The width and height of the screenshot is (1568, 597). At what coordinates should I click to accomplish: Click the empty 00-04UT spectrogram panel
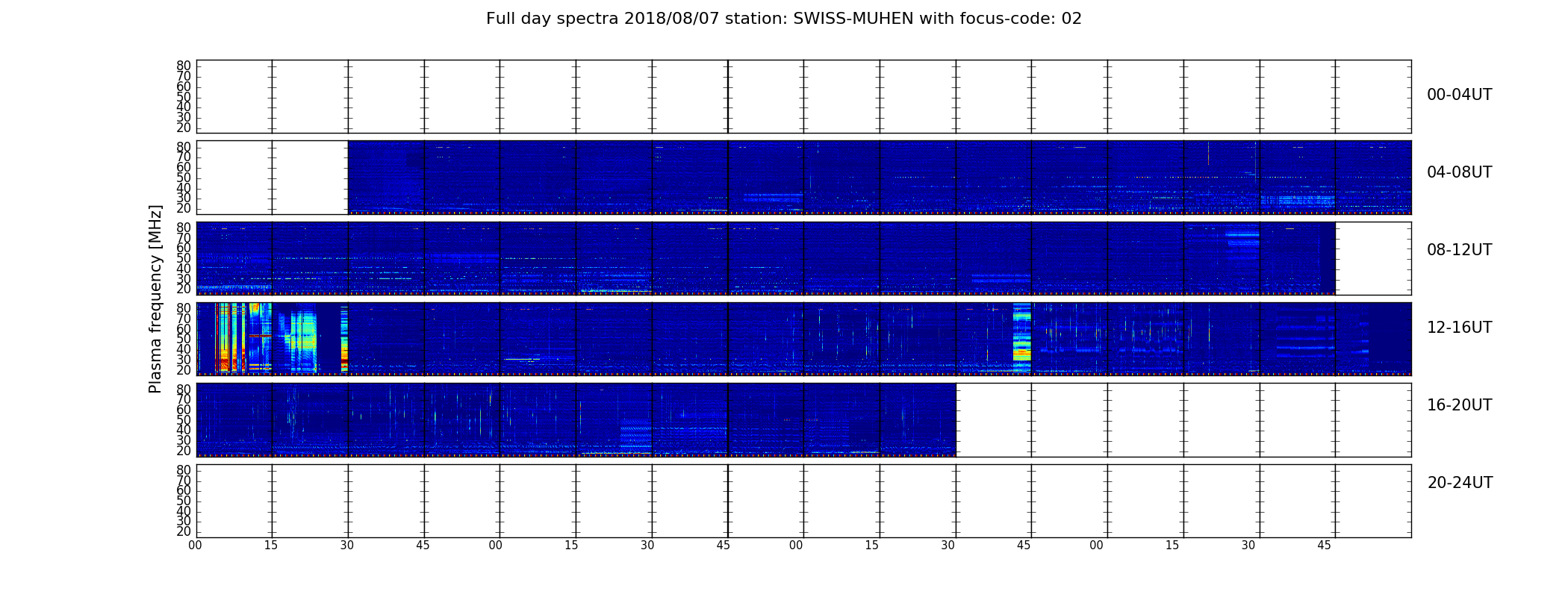pyautogui.click(x=803, y=96)
